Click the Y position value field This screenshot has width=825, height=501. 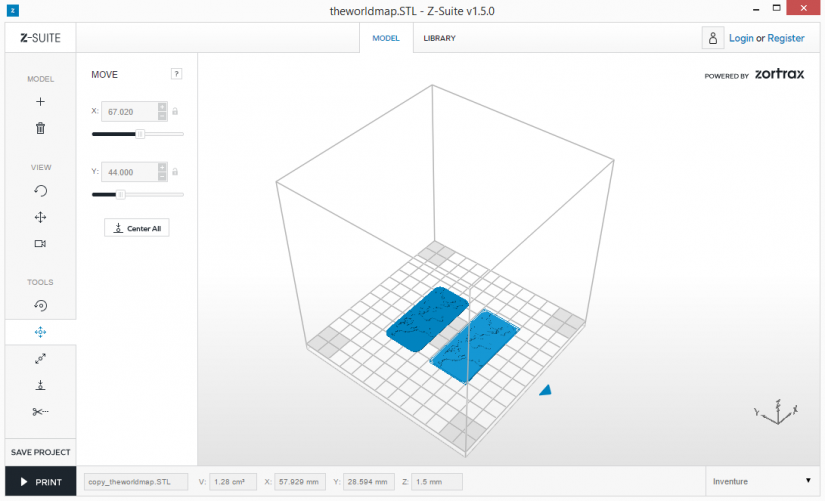pos(129,172)
